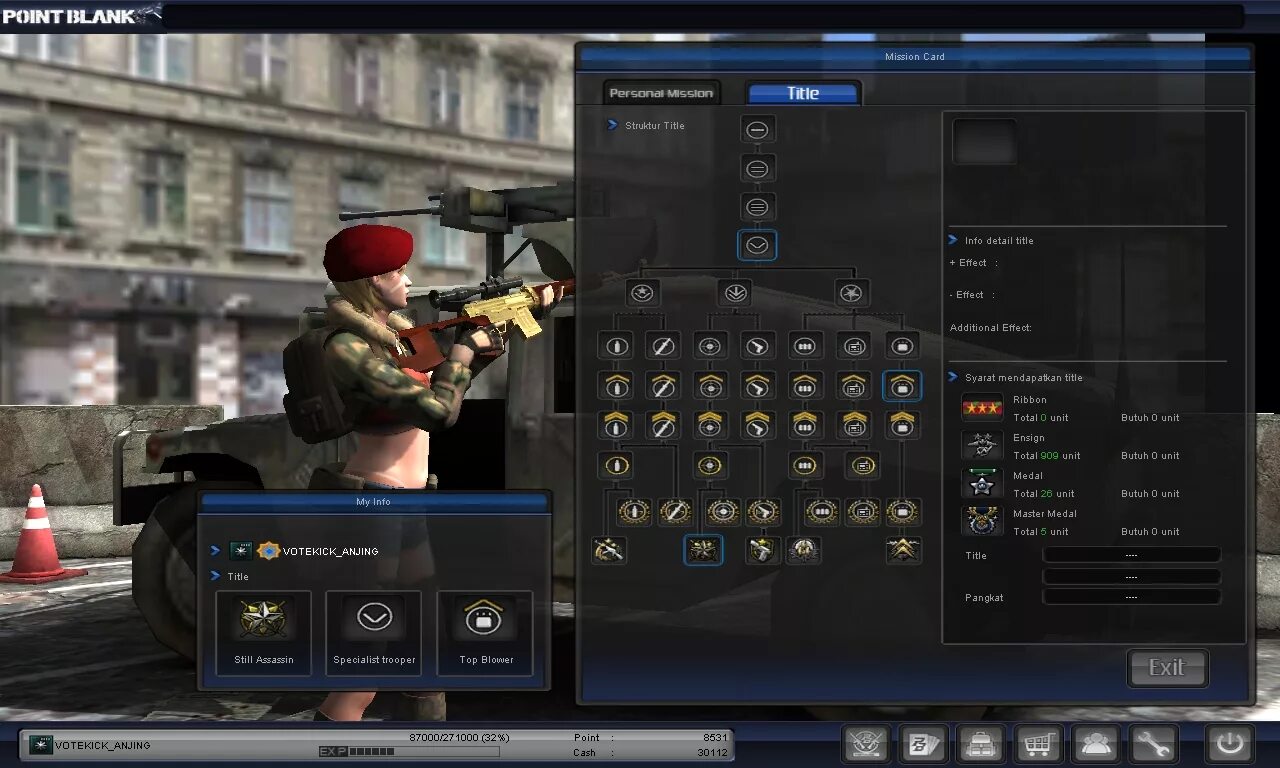Toggle the selected envelope title node

(757, 245)
